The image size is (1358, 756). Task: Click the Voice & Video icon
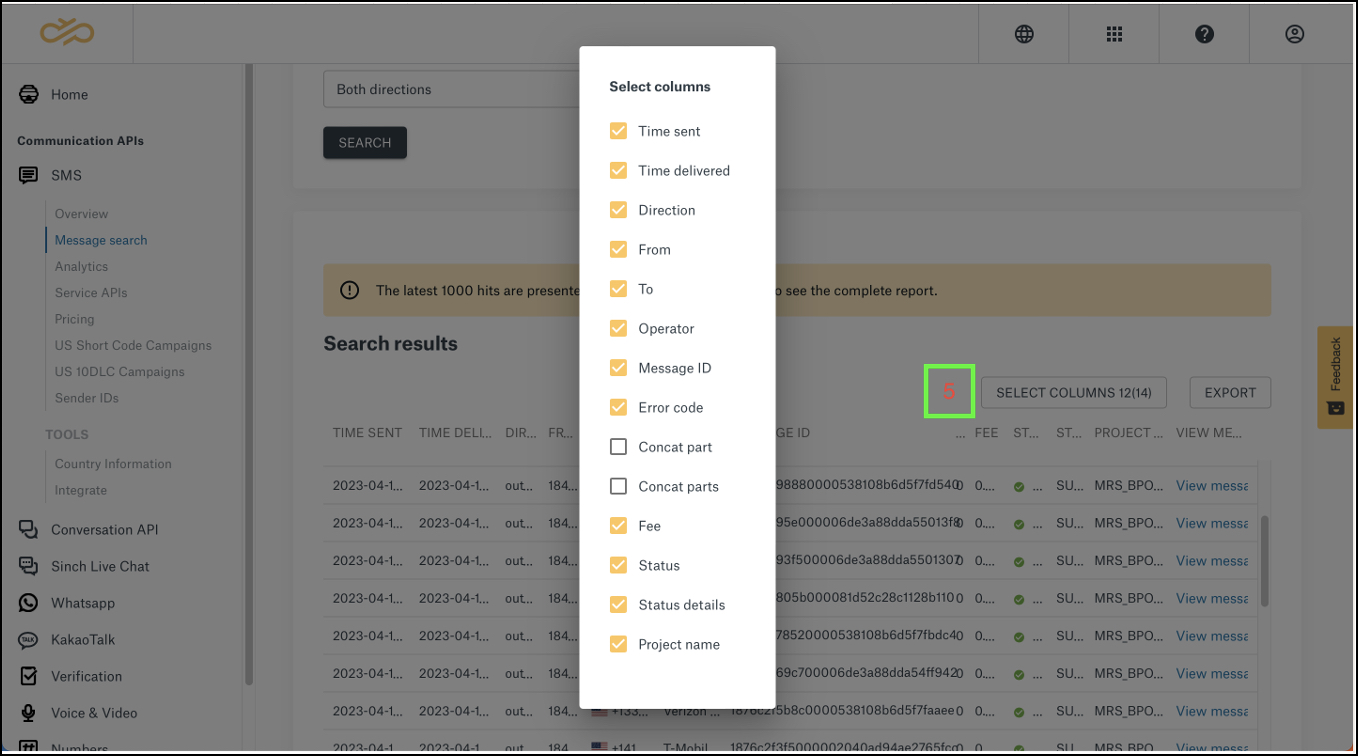pyautogui.click(x=29, y=712)
